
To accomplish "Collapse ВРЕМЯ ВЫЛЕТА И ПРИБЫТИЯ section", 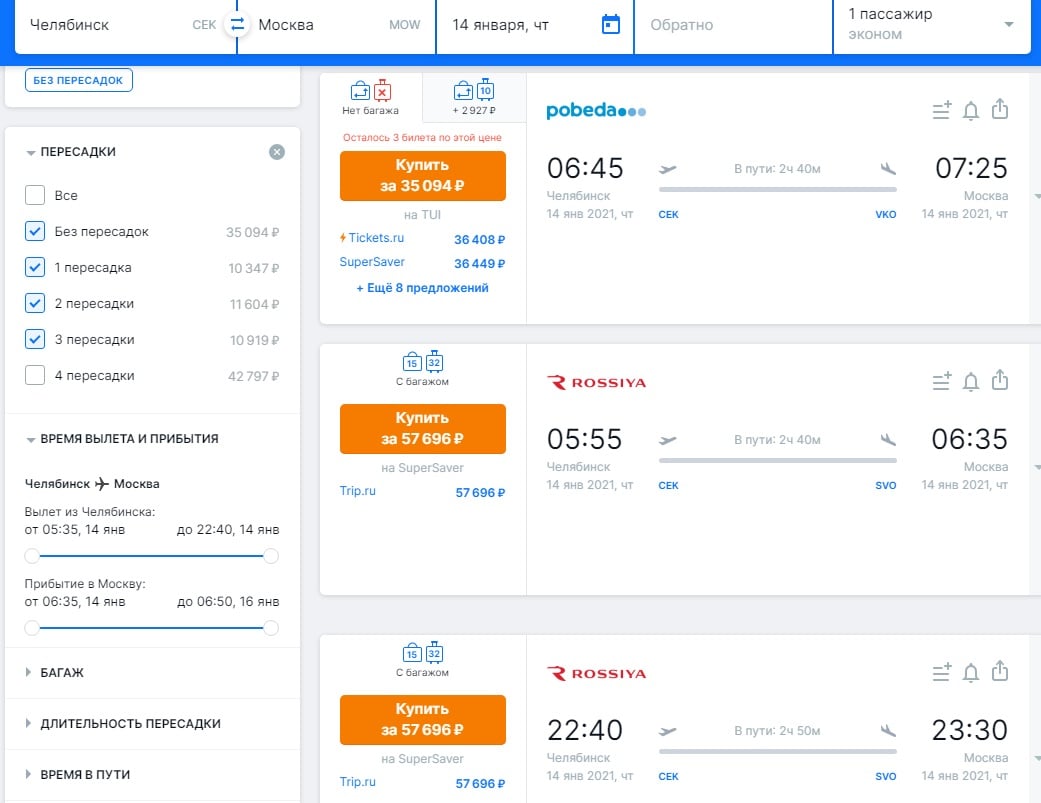I will tap(121, 439).
